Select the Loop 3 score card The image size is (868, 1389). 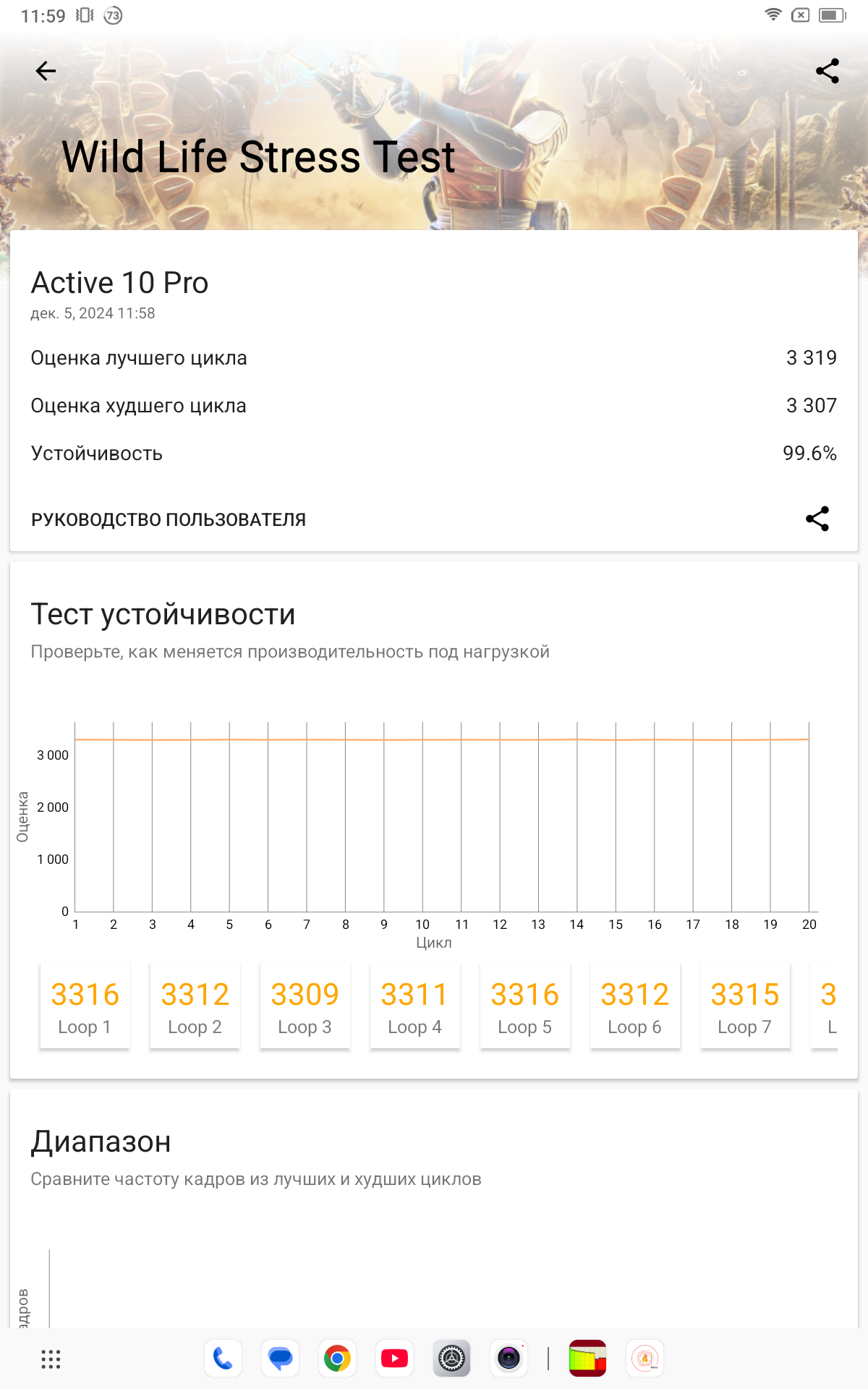pos(305,1006)
